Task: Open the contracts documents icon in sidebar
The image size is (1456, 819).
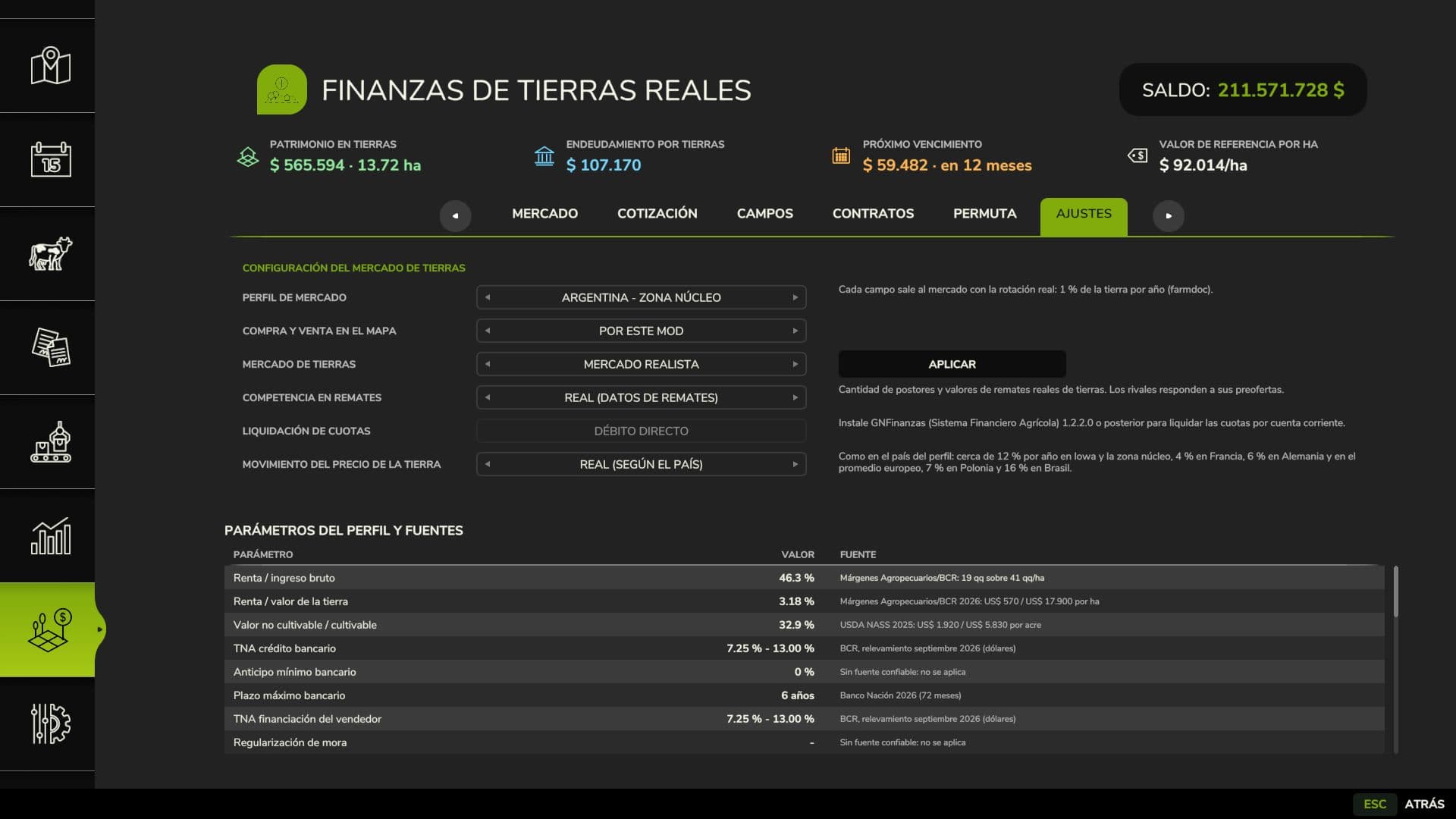Action: click(x=51, y=347)
